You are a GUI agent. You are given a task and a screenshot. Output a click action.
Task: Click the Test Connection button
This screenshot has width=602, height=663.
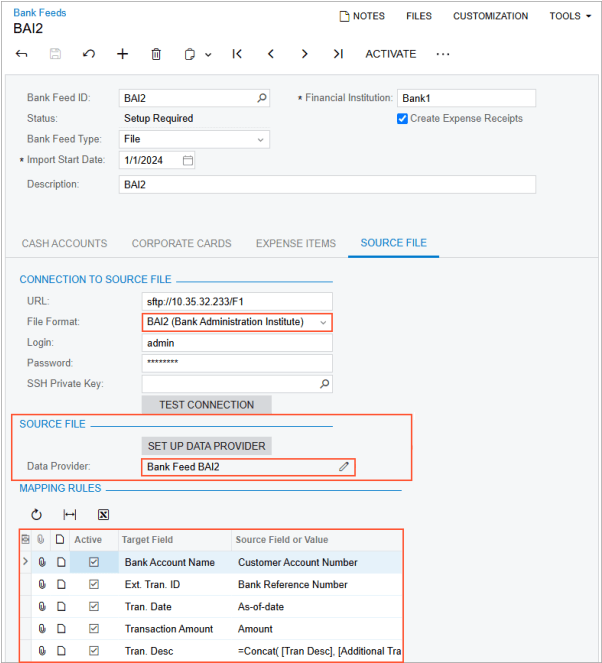point(206,405)
